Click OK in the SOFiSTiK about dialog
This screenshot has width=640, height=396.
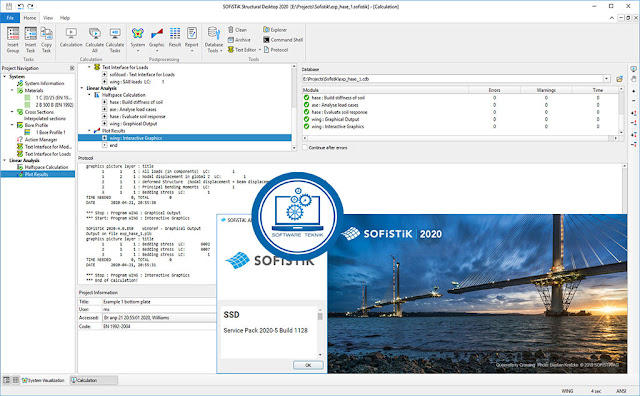[x=308, y=365]
